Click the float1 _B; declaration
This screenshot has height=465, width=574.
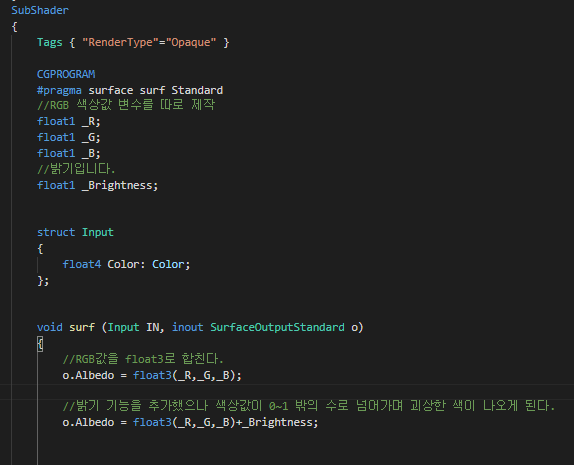68,153
